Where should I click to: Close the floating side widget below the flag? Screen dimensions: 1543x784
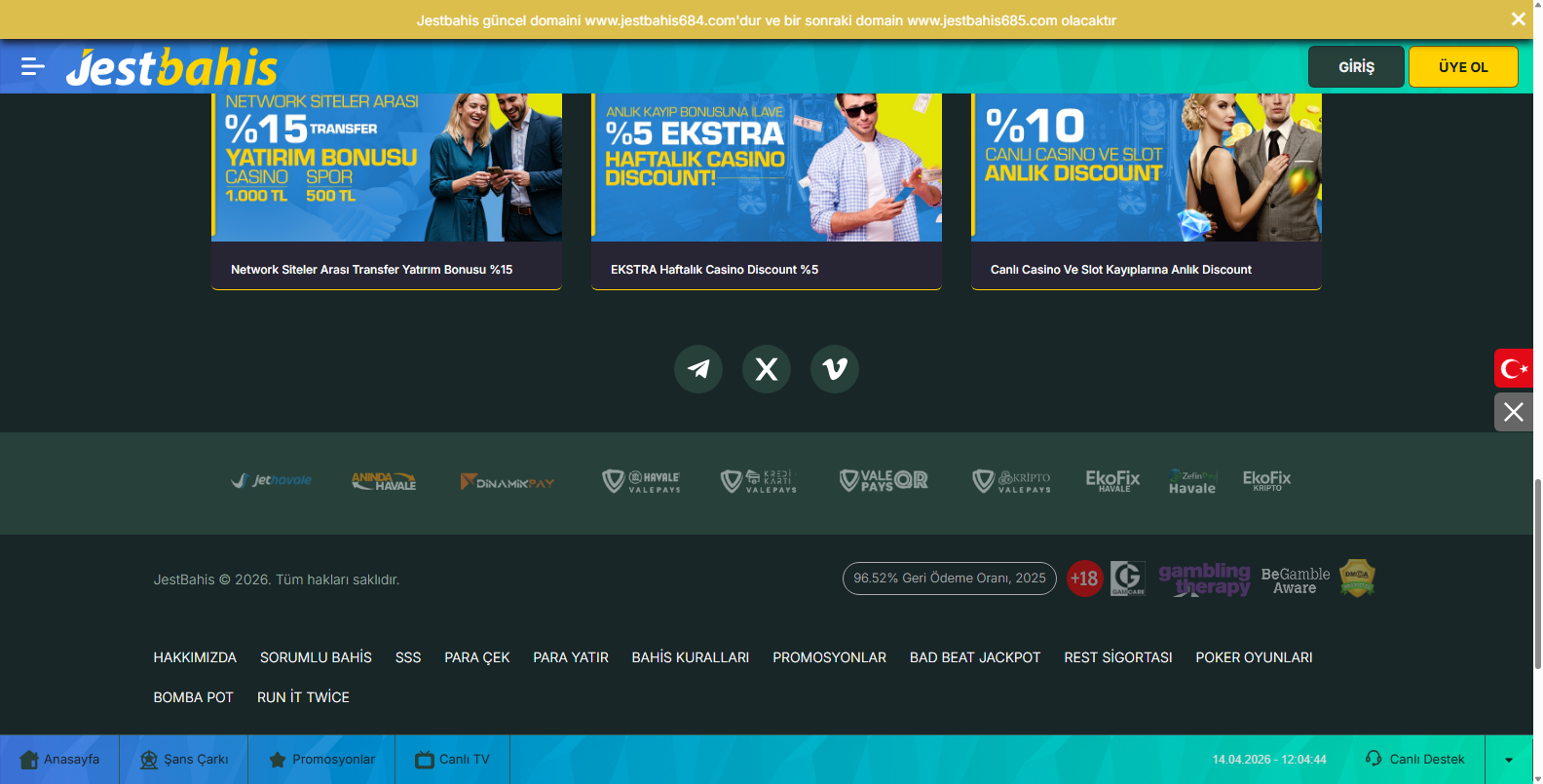click(1514, 412)
